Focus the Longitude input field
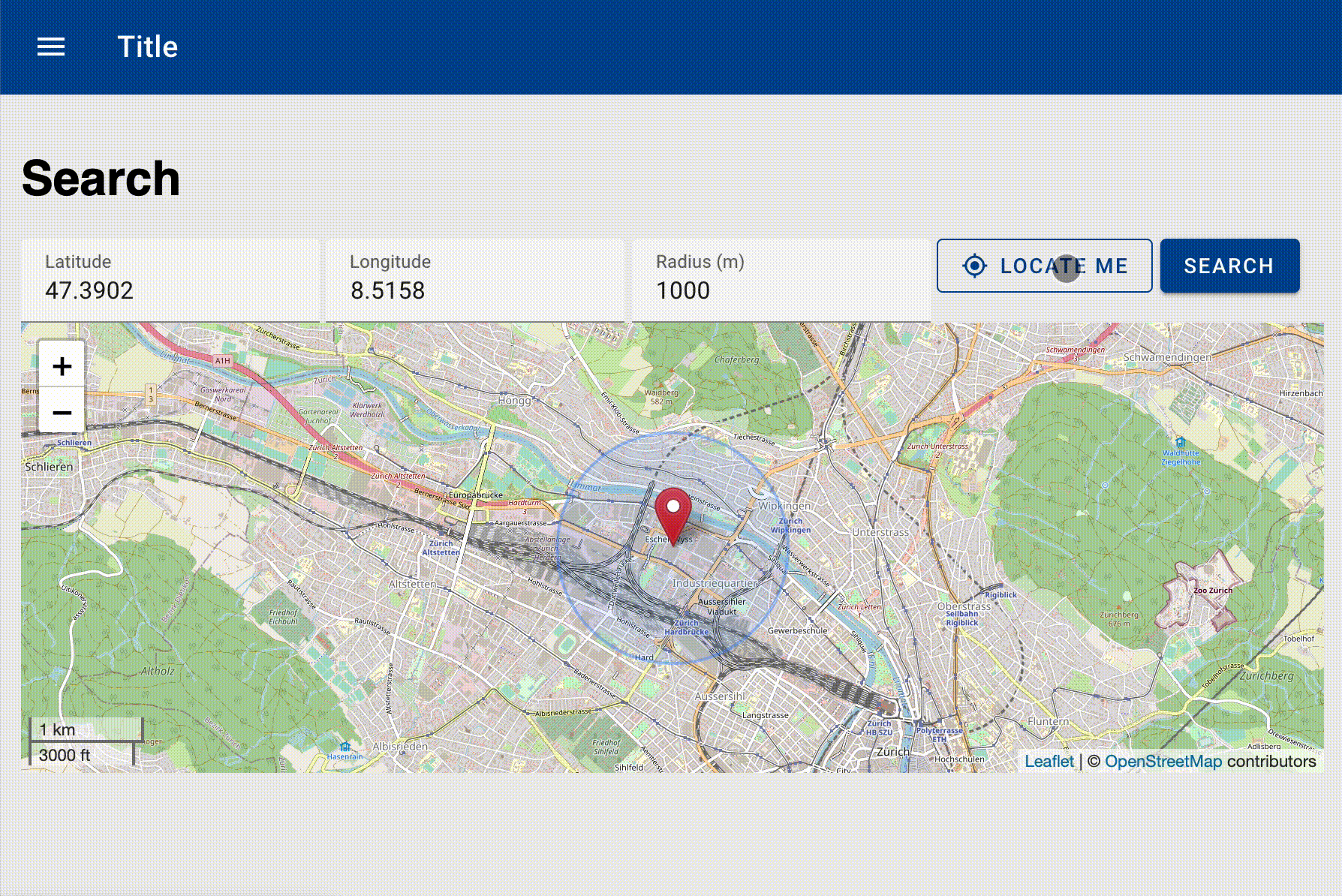 click(x=475, y=290)
